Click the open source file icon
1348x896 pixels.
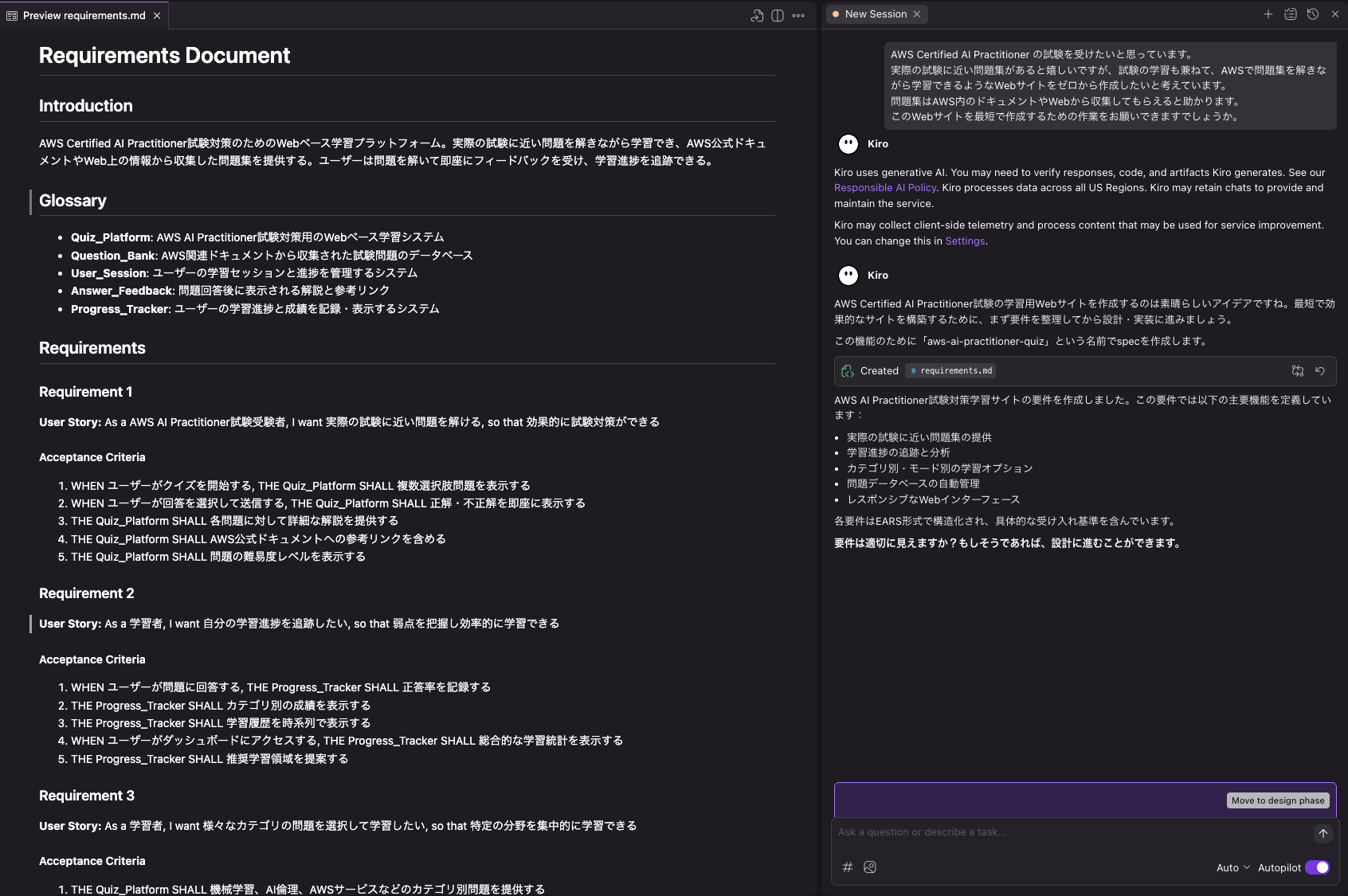tap(757, 15)
